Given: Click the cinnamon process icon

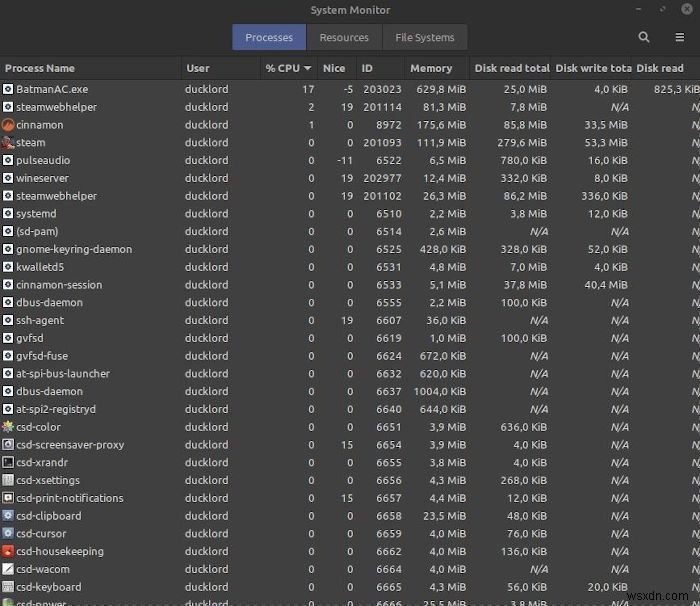Looking at the screenshot, I should click(x=8, y=125).
